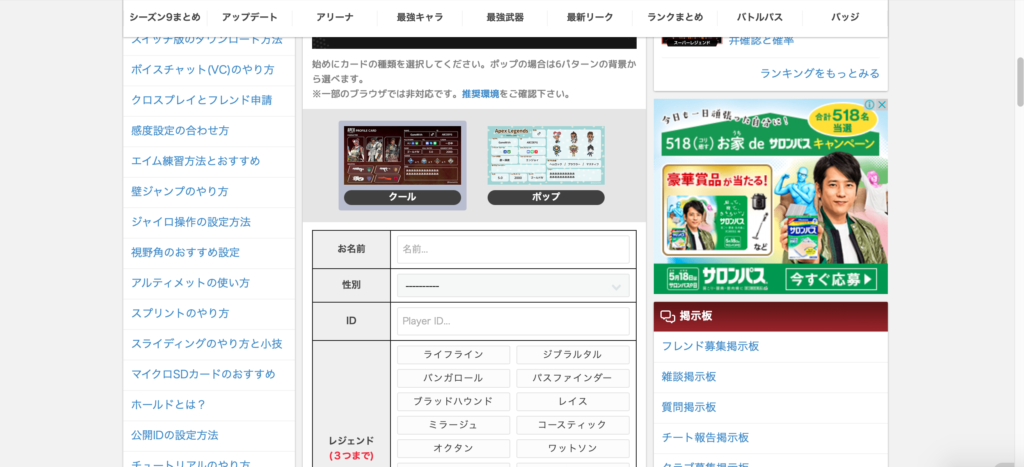1024x467 pixels.
Task: Toggle the パスファインダー legend option
Action: [x=573, y=378]
